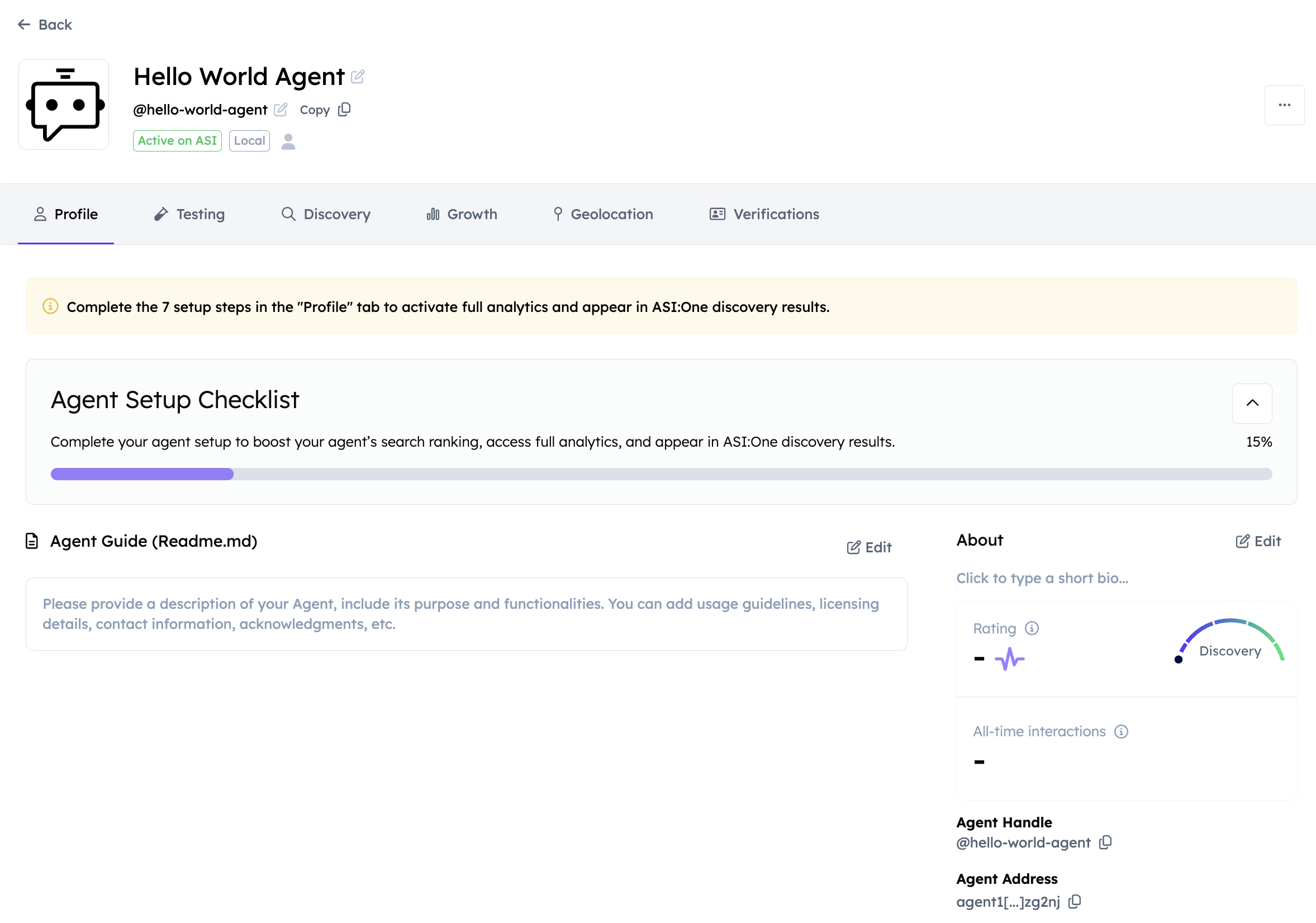Click the gray user avatar icon beside Local badge

288,141
